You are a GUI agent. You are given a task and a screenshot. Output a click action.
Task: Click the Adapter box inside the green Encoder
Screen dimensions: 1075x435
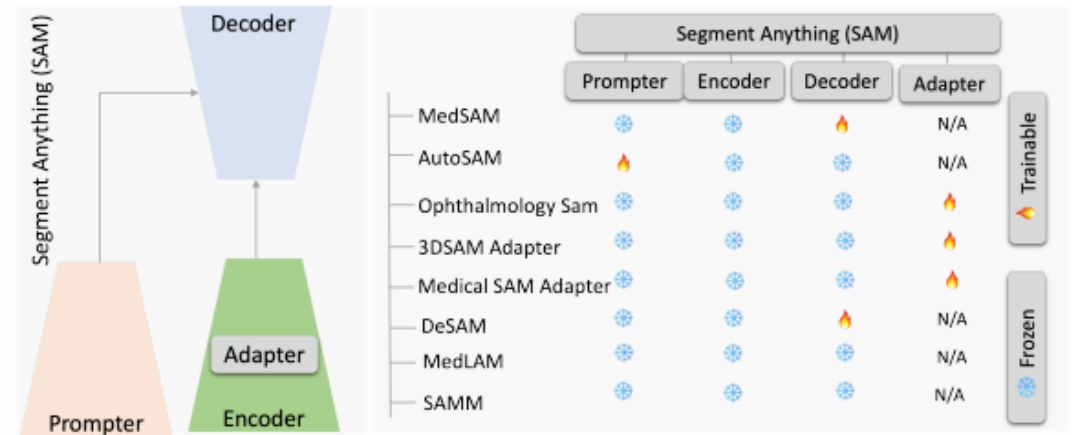click(264, 355)
